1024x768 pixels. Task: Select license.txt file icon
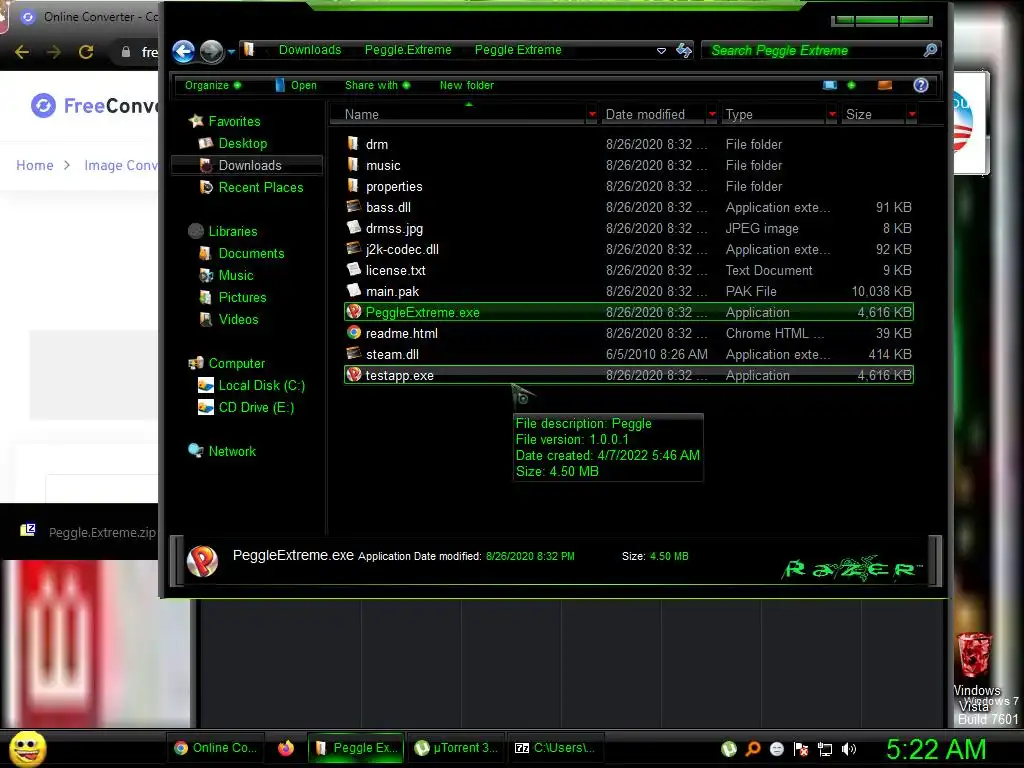pyautogui.click(x=353, y=269)
